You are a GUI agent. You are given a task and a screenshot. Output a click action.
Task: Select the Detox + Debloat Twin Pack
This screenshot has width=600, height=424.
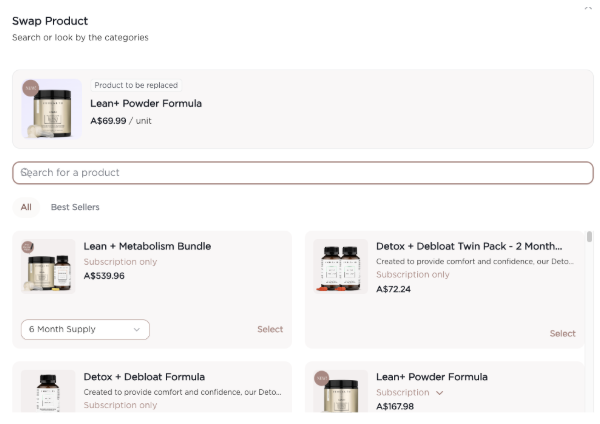[x=562, y=333]
